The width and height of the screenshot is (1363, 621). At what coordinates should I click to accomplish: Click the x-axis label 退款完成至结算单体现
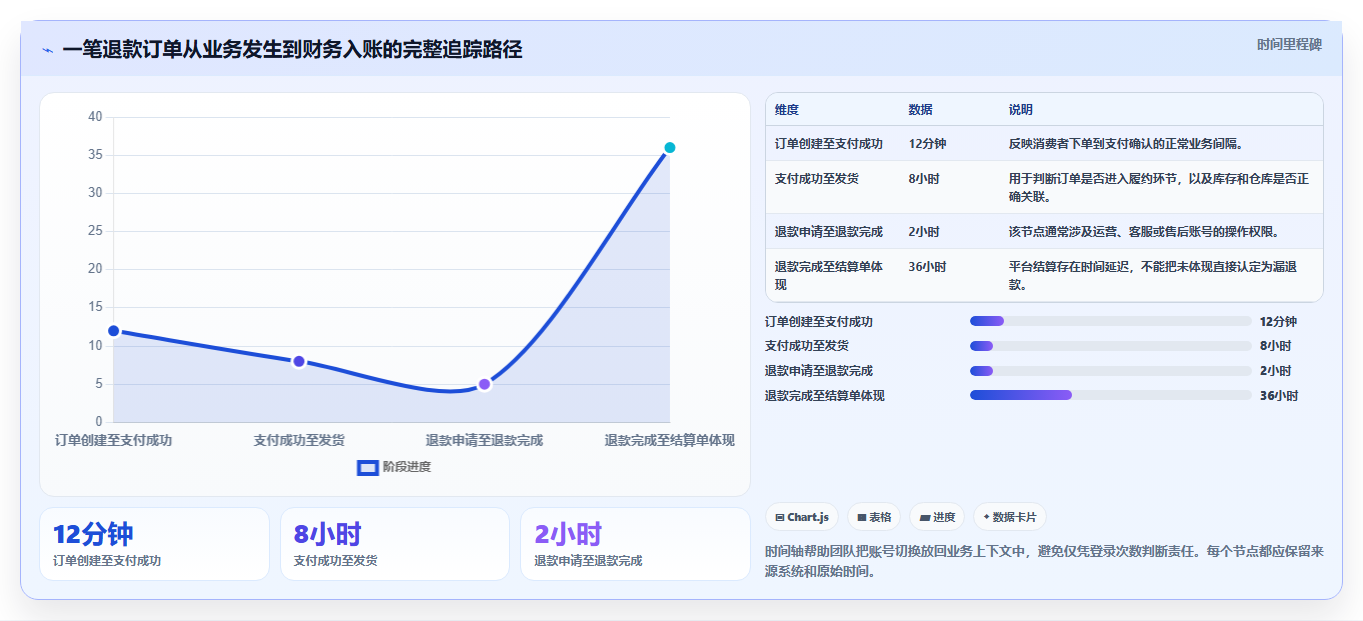tap(670, 441)
